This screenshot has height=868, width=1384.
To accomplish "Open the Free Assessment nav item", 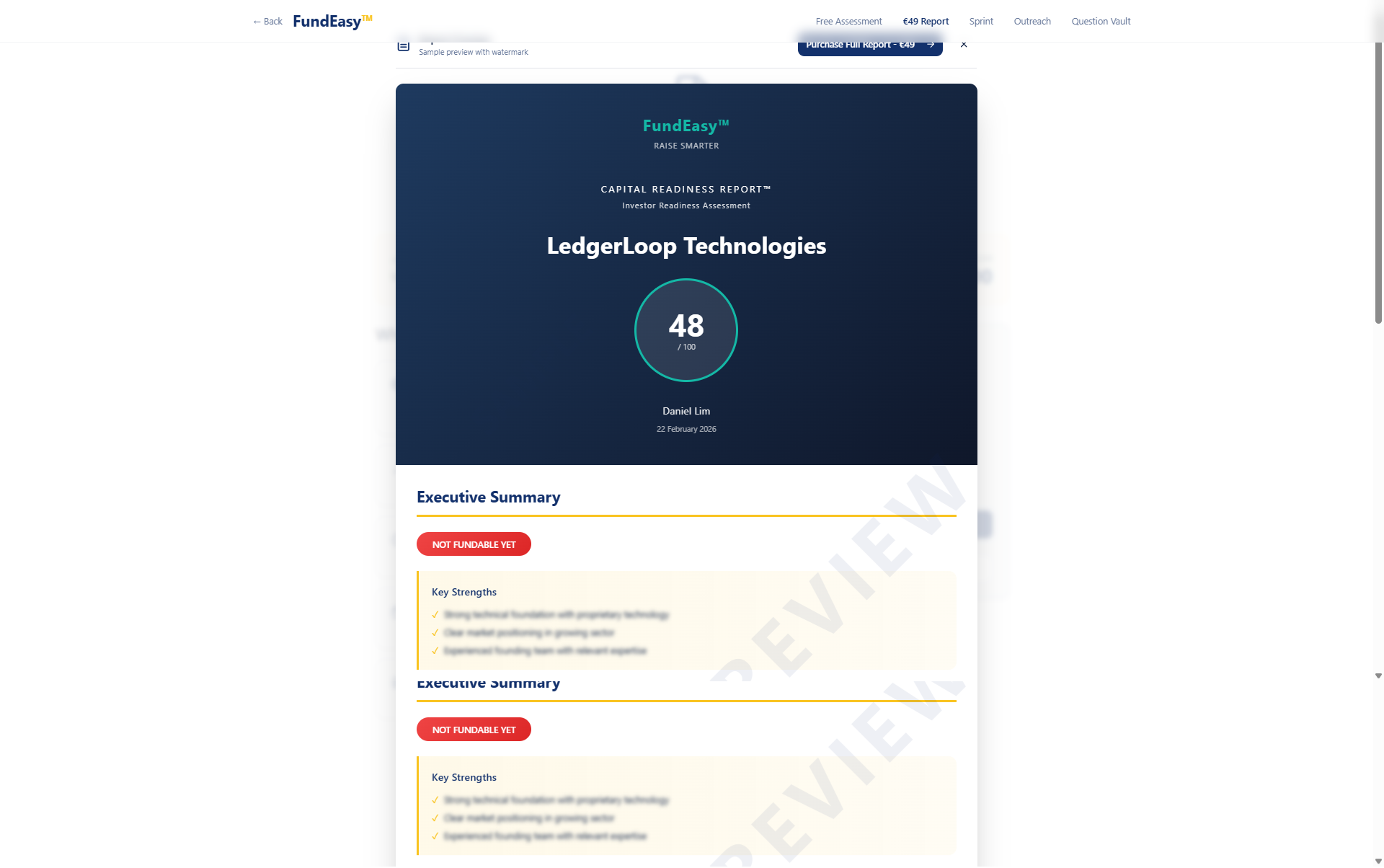I will pyautogui.click(x=848, y=22).
